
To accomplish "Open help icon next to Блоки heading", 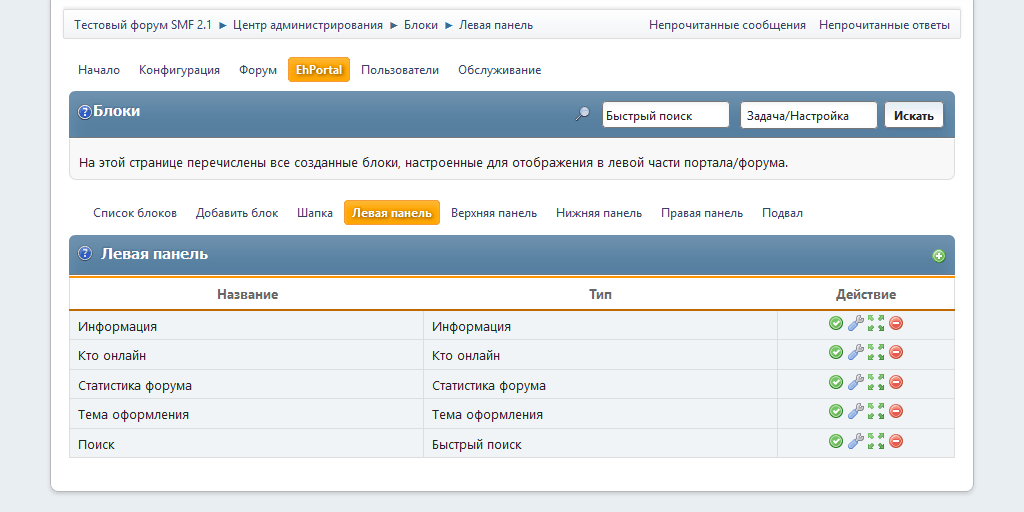I will (x=85, y=112).
